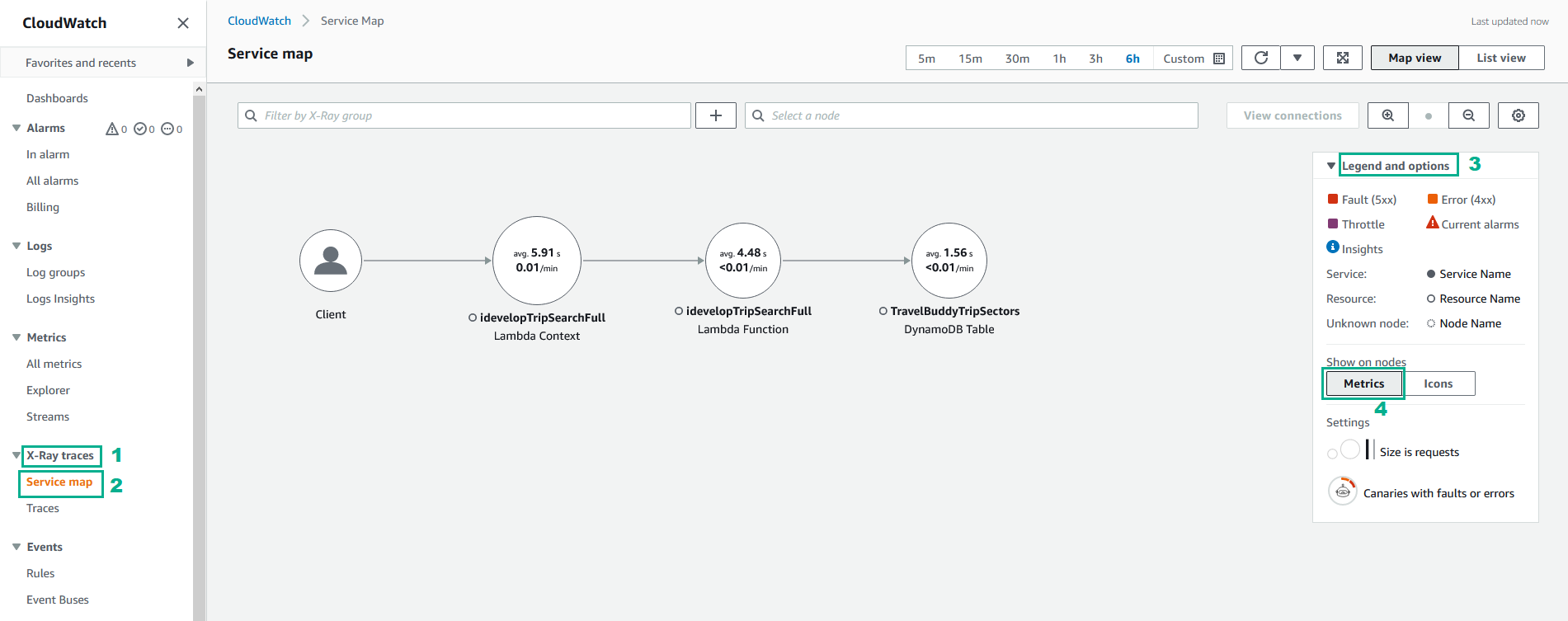Zoom in on the service map
The image size is (1568, 621).
[x=1388, y=115]
